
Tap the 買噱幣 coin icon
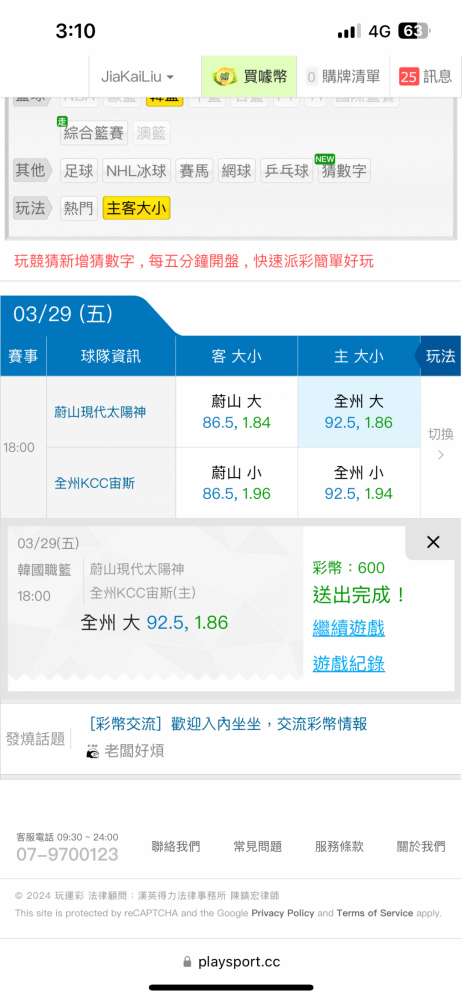225,77
